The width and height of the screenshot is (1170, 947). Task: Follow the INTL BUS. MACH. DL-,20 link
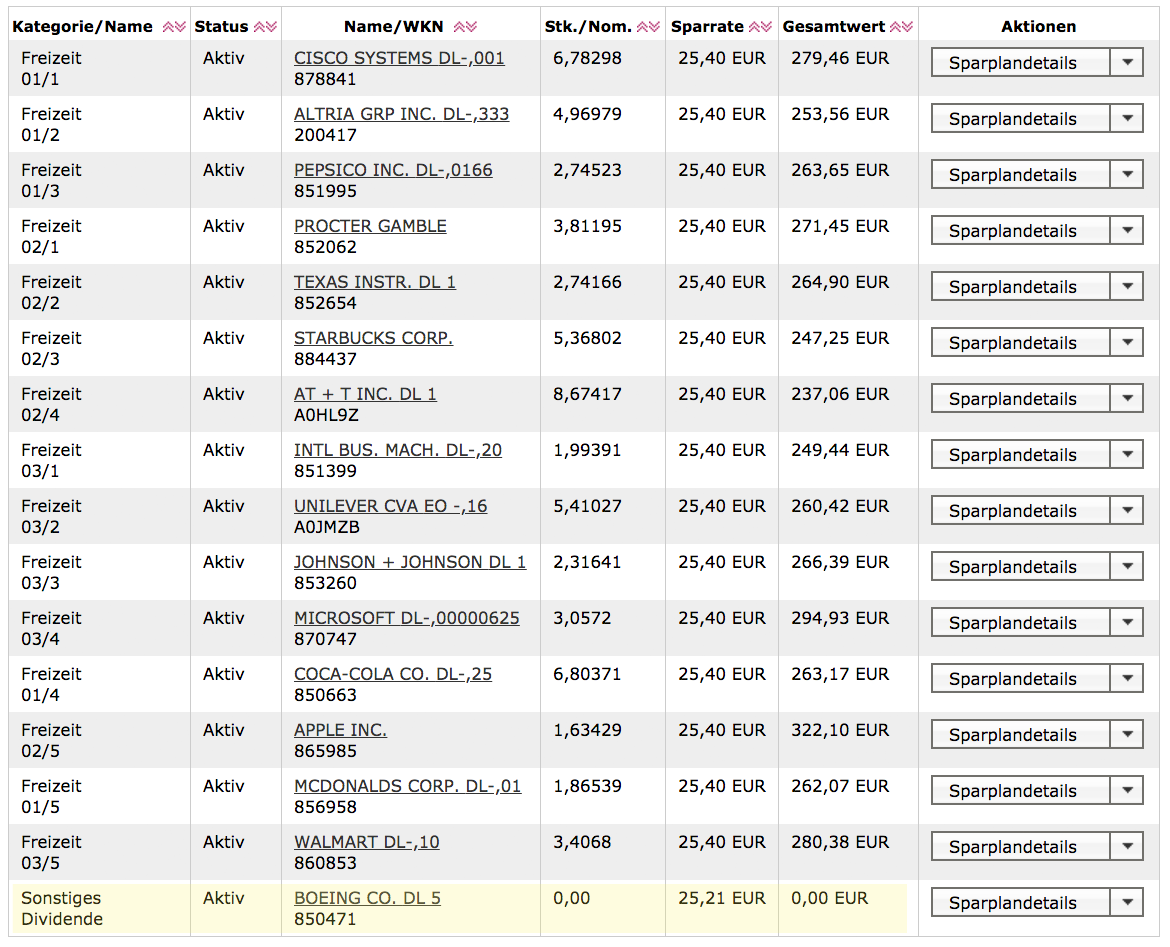pos(398,450)
